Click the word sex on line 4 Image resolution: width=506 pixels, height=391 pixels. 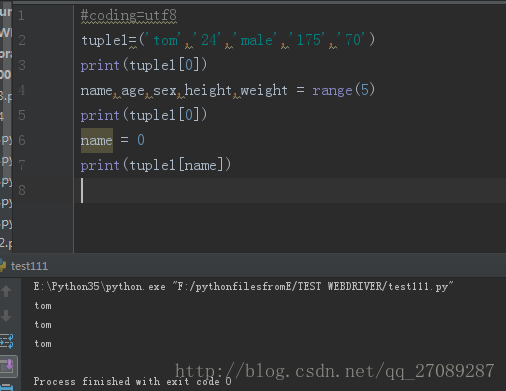[x=165, y=91]
